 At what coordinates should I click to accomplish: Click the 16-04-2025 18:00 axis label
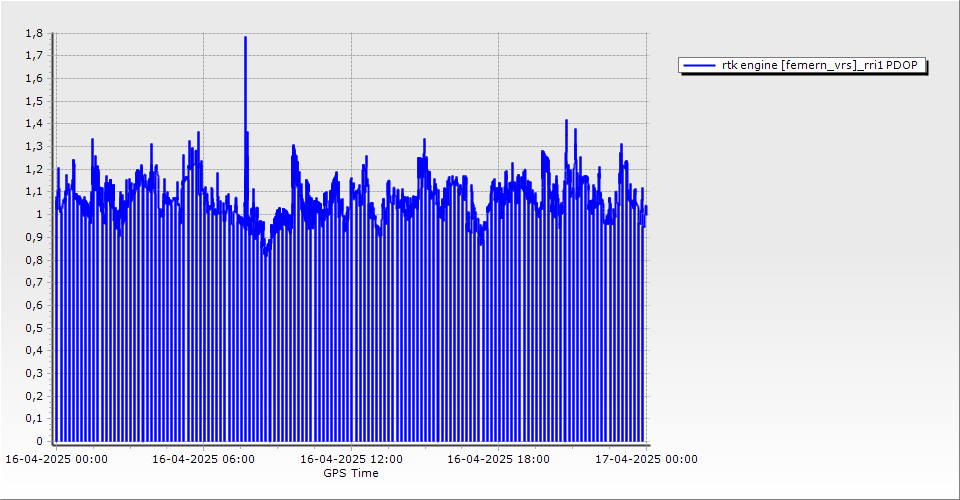(x=498, y=460)
